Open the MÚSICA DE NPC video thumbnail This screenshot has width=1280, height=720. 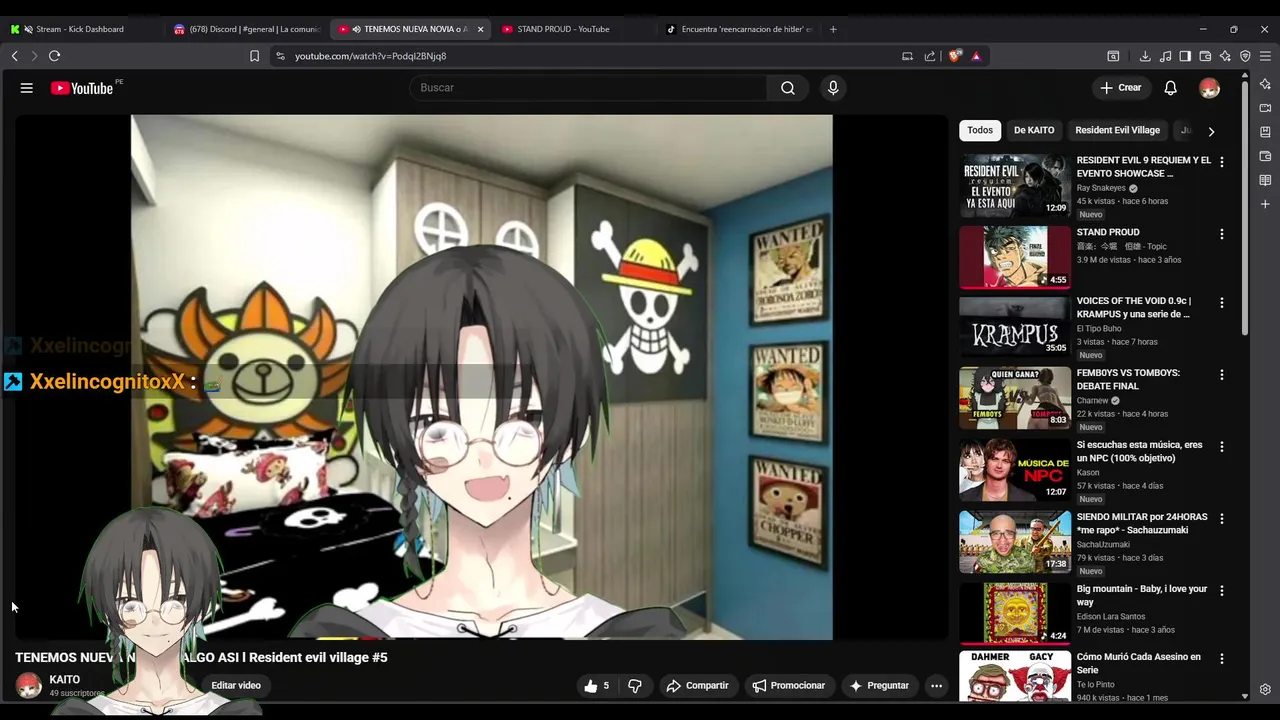[1015, 470]
